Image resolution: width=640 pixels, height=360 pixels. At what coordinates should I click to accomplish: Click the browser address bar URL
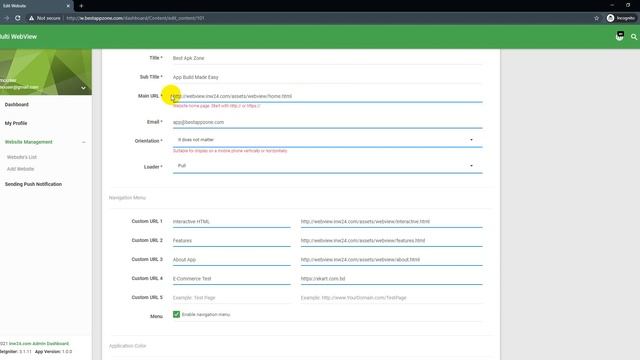tap(135, 18)
